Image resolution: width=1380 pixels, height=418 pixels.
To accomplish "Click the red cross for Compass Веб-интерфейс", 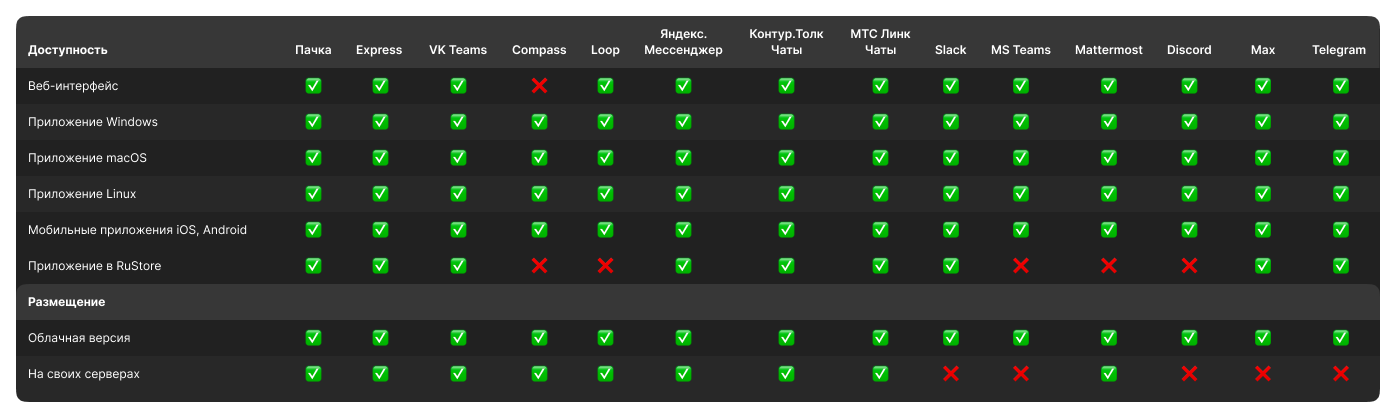I will tap(539, 86).
